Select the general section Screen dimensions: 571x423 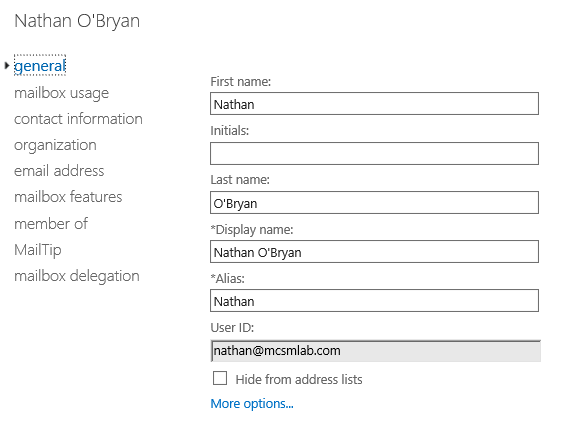click(40, 66)
